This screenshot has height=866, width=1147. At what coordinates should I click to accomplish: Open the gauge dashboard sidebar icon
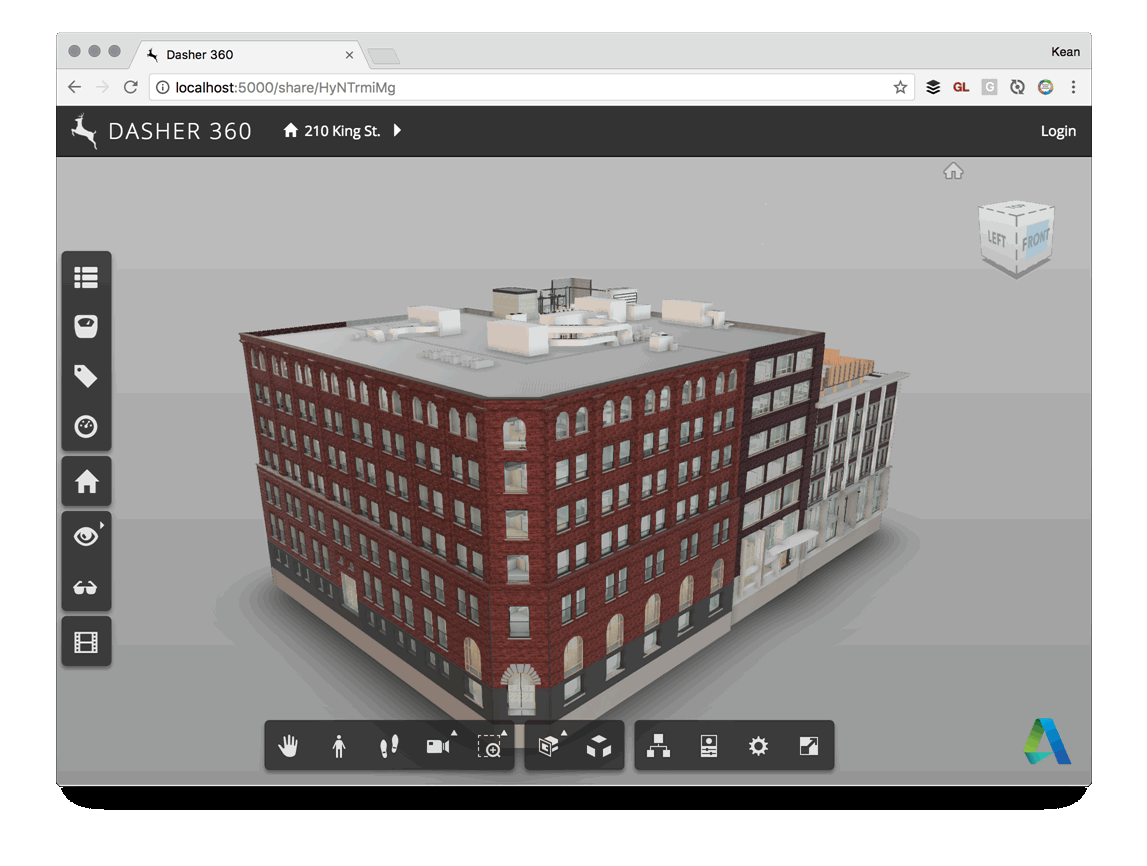point(86,427)
